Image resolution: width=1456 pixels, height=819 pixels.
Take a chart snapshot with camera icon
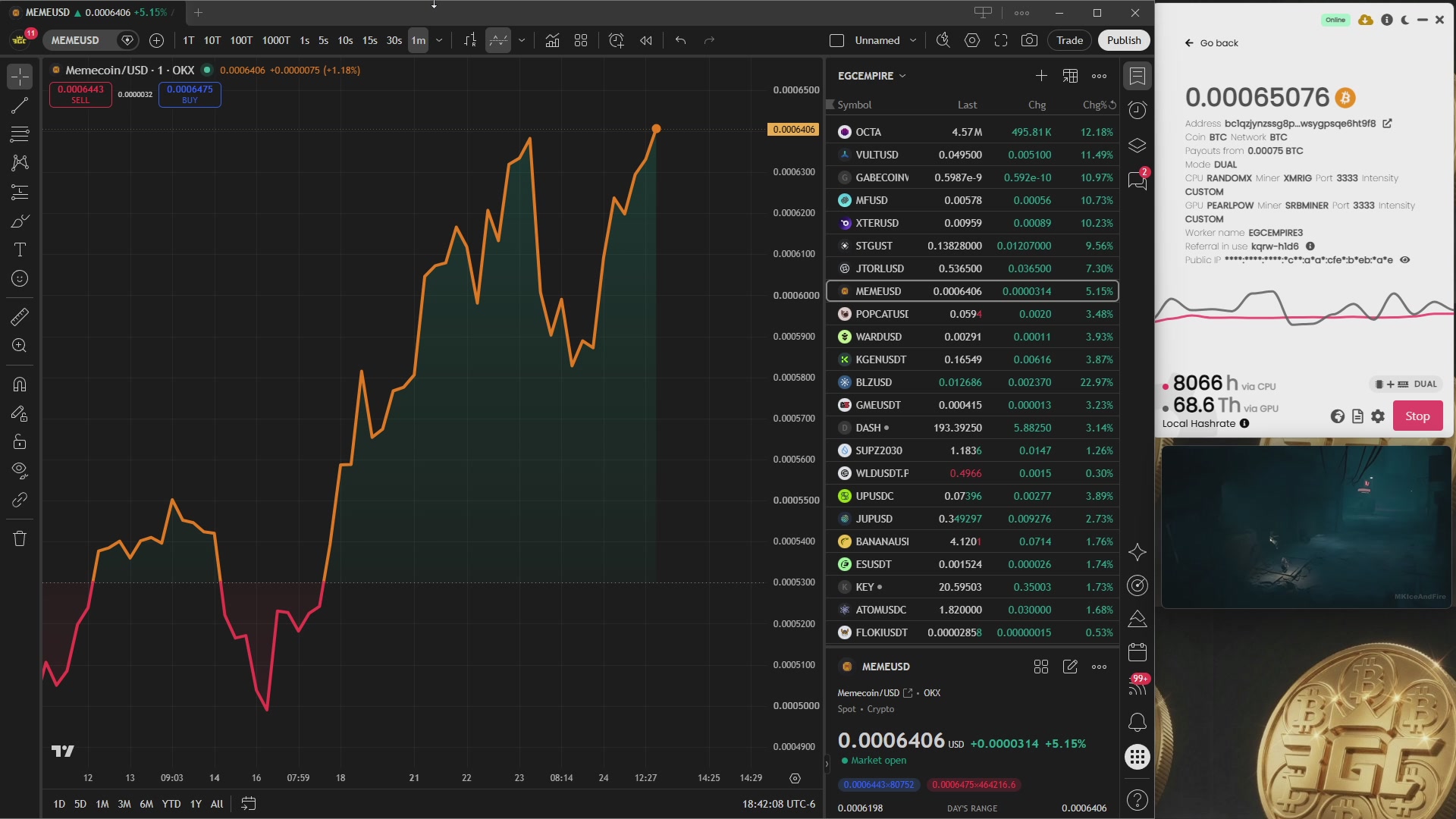pyautogui.click(x=1029, y=40)
